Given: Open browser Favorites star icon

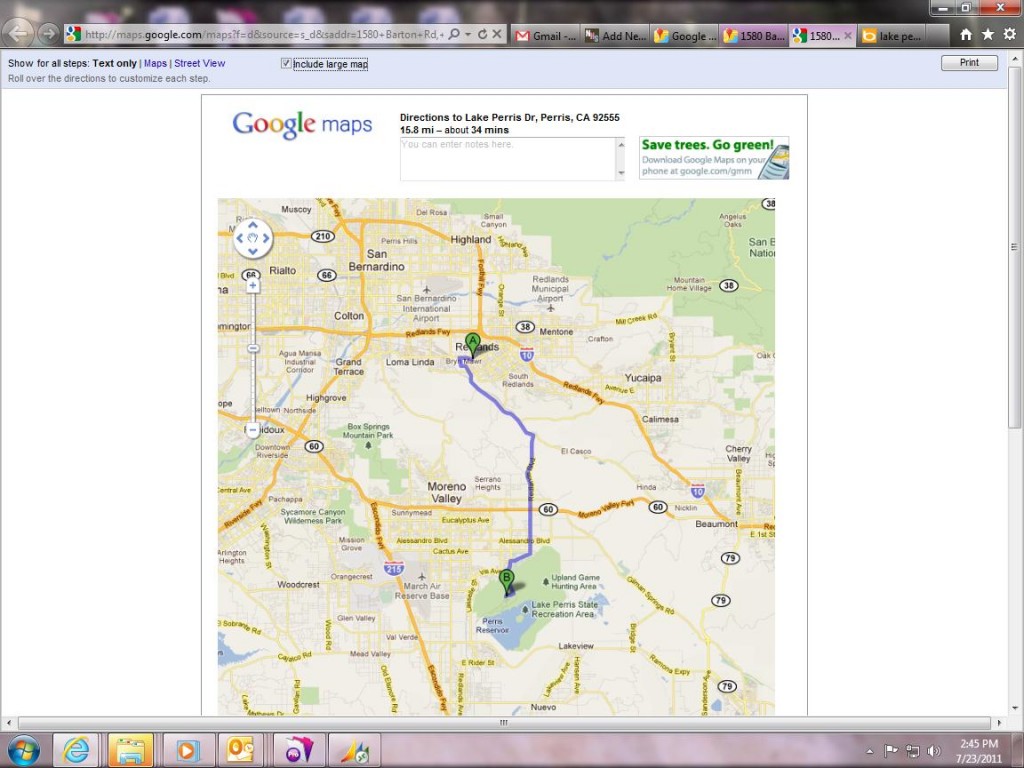Looking at the screenshot, I should click(987, 34).
